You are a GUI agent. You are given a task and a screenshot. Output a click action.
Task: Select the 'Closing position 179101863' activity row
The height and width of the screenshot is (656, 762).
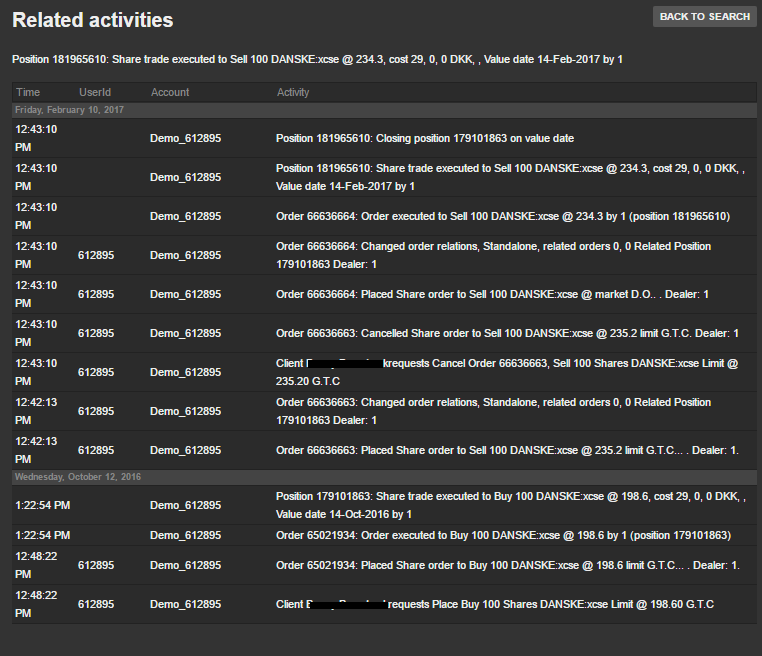tap(424, 138)
